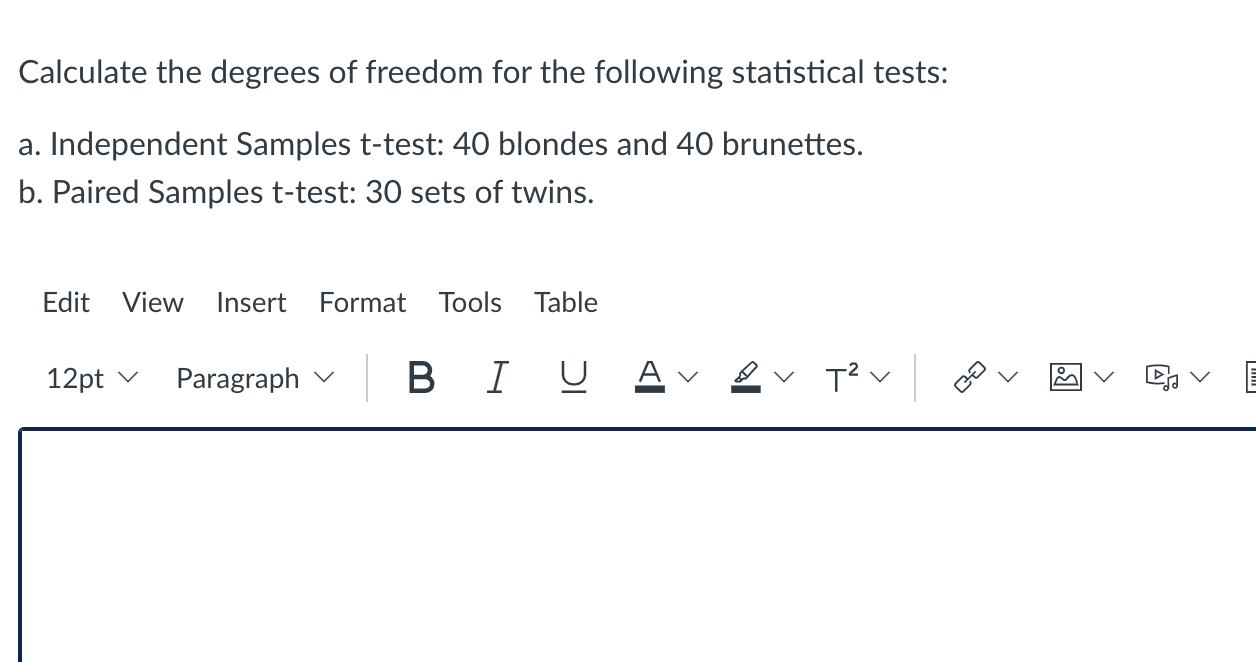The width and height of the screenshot is (1256, 662).
Task: Apply the text color with the A icon
Action: tap(649, 377)
